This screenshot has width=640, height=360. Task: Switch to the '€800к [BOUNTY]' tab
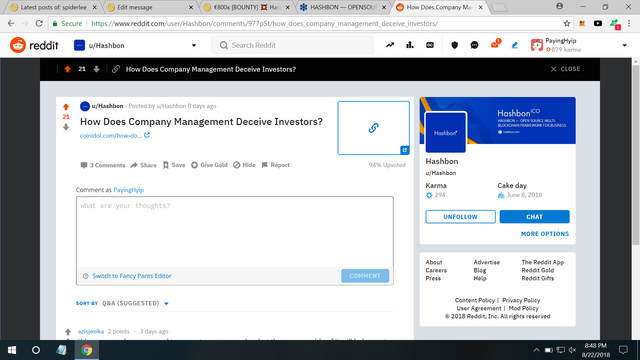pyautogui.click(x=247, y=7)
